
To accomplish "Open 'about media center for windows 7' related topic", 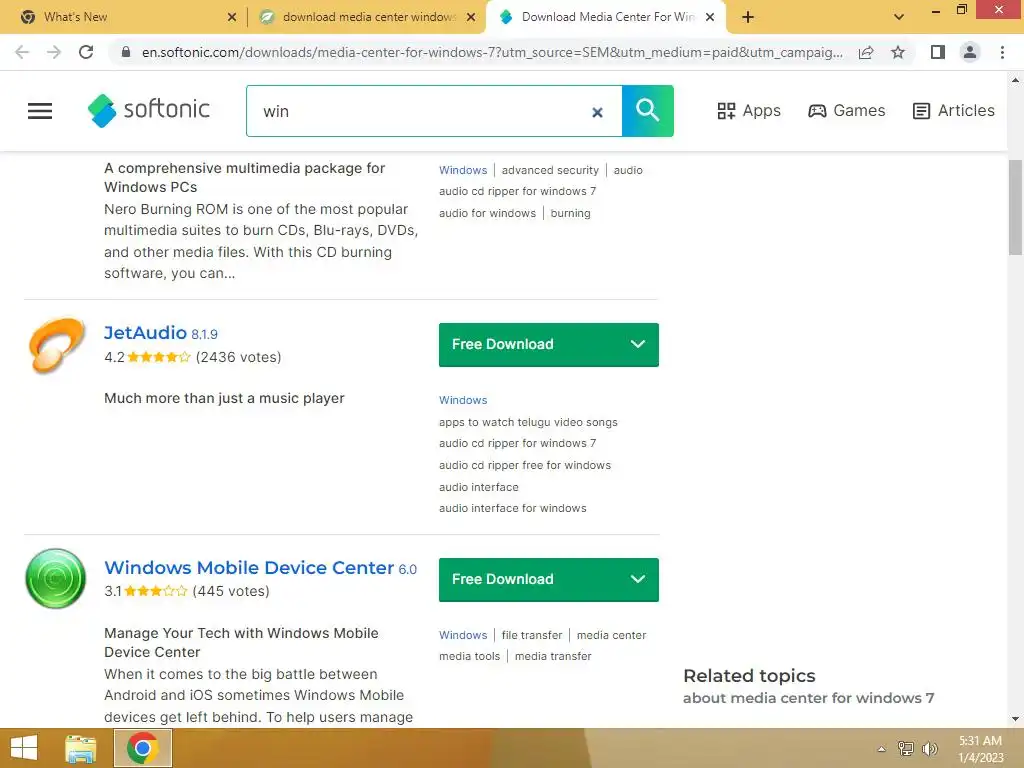I will [x=808, y=697].
